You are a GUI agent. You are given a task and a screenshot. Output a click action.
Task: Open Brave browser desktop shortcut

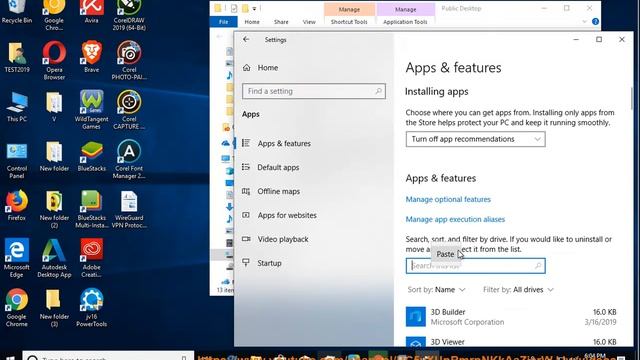click(x=91, y=57)
